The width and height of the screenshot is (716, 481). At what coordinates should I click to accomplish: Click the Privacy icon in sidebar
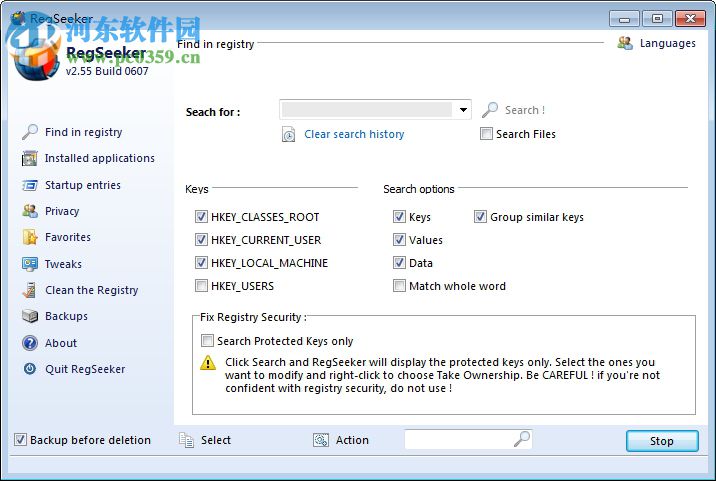click(29, 211)
